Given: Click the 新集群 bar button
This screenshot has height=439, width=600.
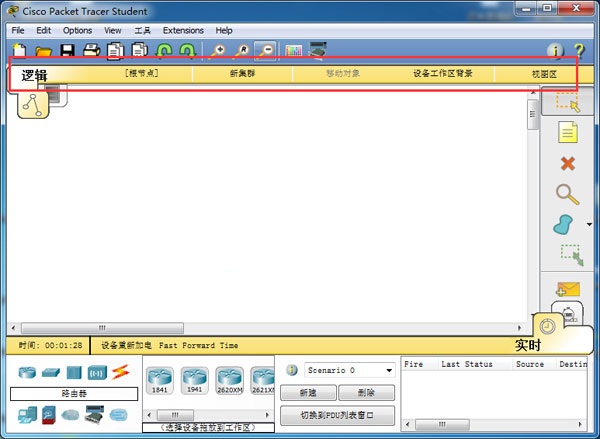Looking at the screenshot, I should point(243,73).
